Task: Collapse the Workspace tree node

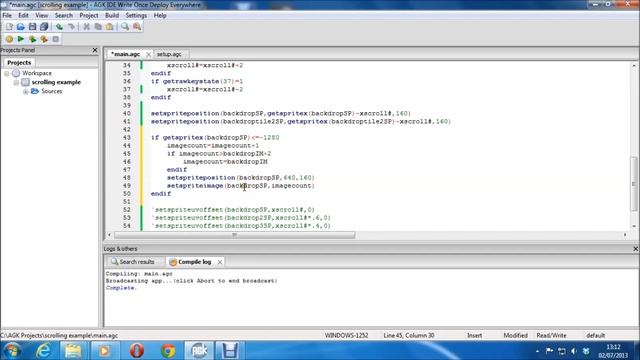Action: tap(7, 73)
